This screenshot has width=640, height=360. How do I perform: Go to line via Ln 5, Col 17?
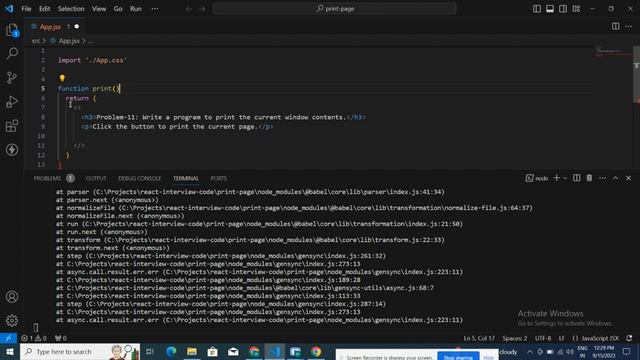479,338
